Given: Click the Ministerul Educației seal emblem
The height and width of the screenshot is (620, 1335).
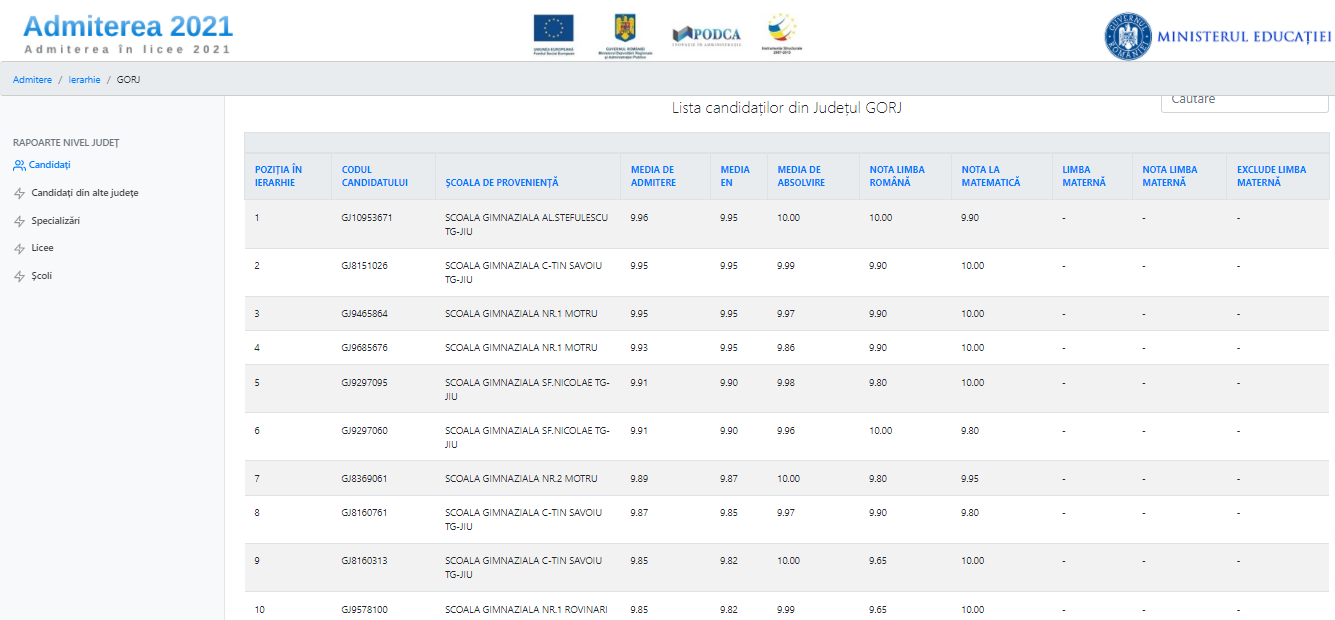Looking at the screenshot, I should click(1128, 37).
